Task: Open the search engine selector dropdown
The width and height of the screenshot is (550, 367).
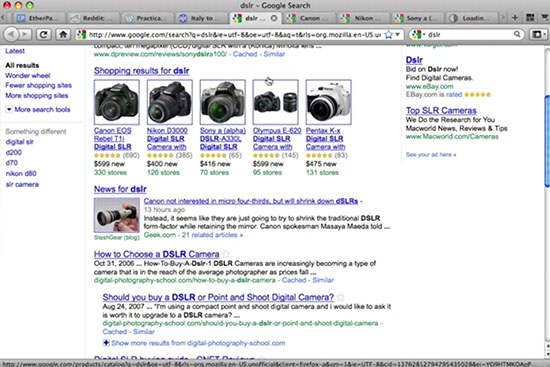Action: point(418,34)
